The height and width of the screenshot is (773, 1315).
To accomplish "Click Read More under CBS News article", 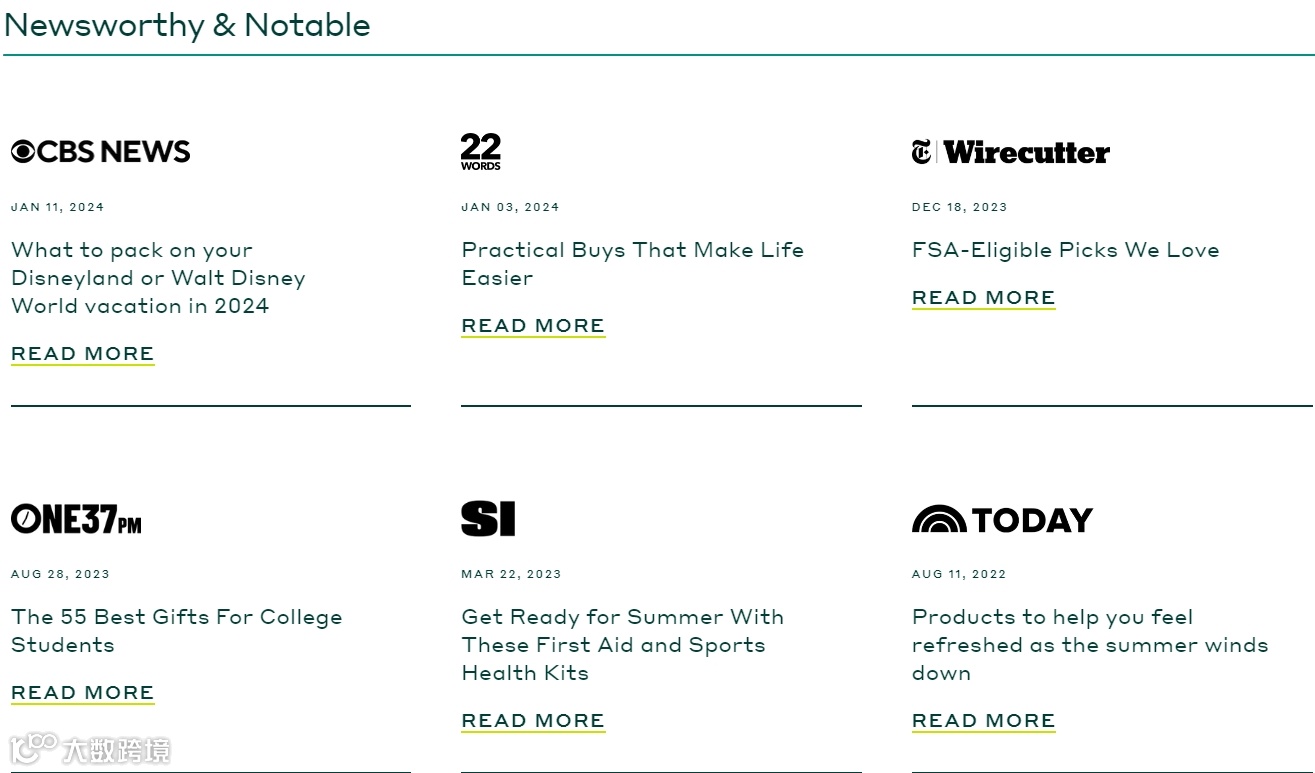I will coord(83,354).
